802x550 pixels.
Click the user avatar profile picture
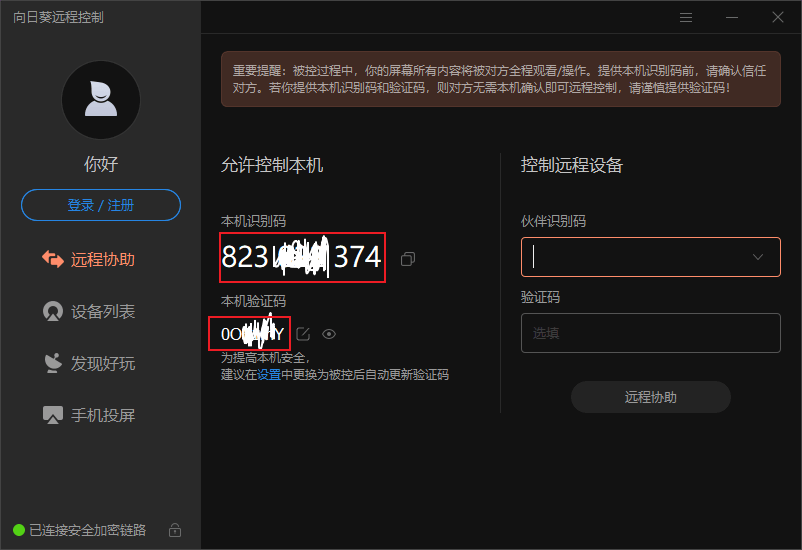101,100
